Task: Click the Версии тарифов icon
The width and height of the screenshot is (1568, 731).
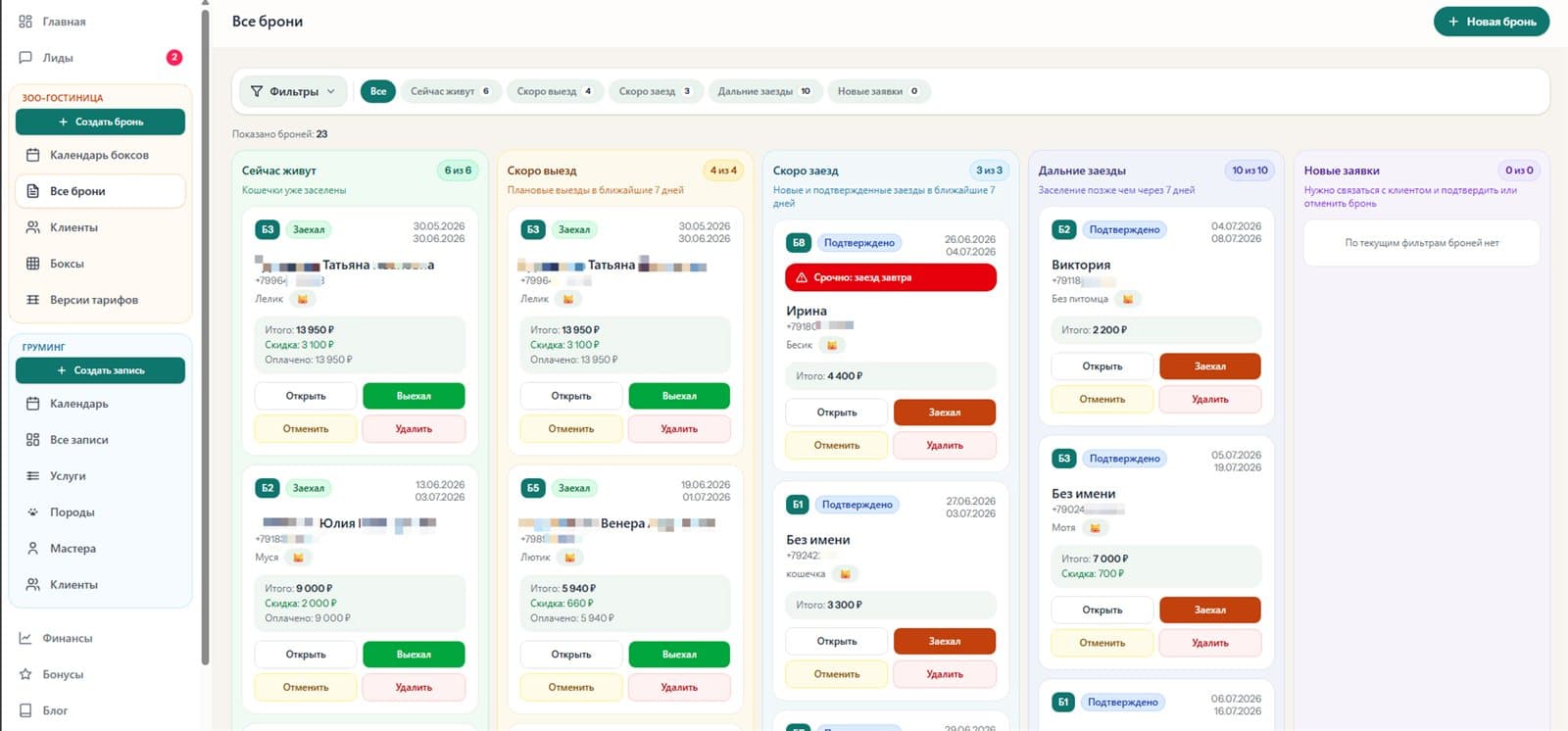Action: [33, 300]
